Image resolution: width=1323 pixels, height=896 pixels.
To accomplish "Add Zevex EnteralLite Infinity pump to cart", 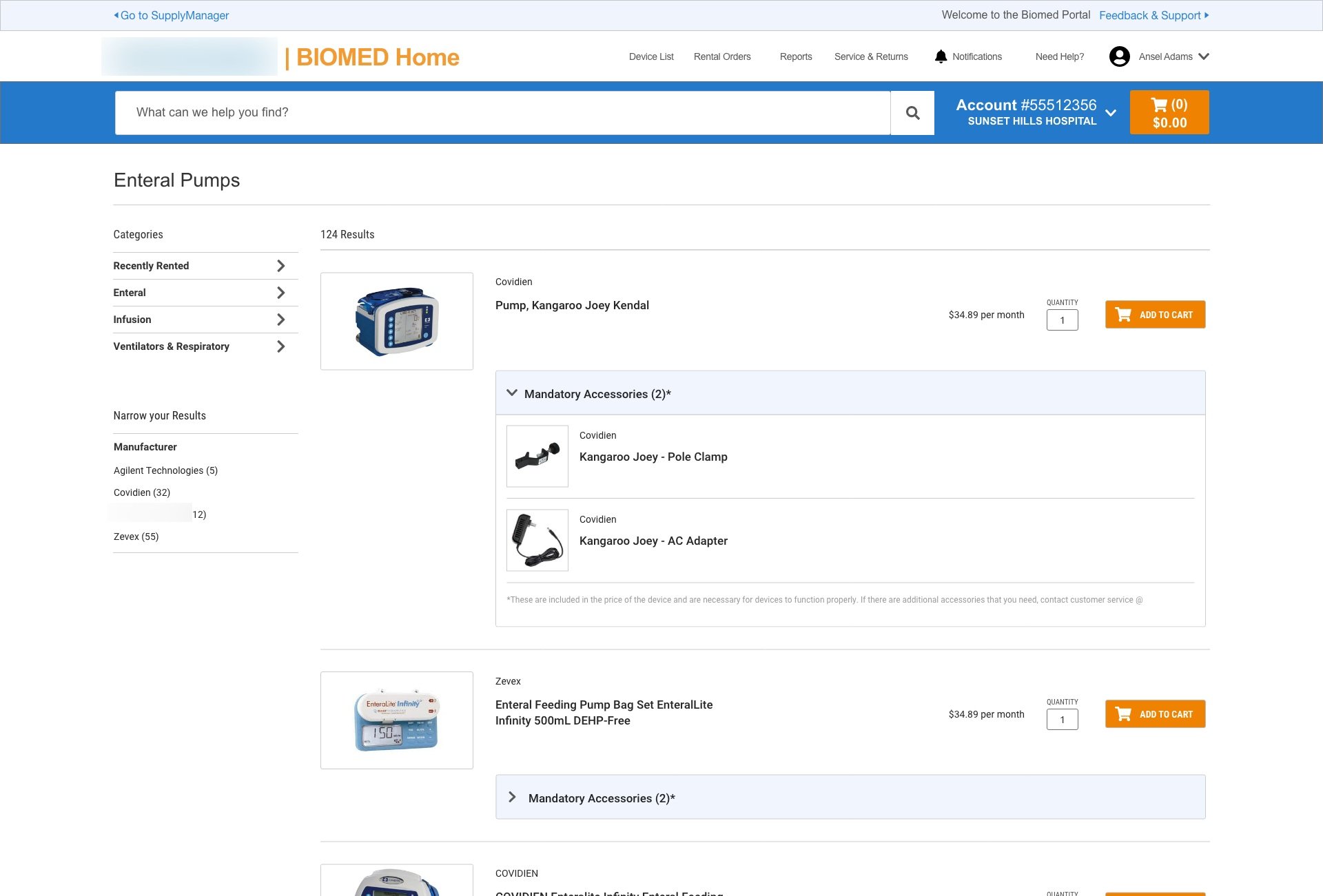I will point(1155,714).
